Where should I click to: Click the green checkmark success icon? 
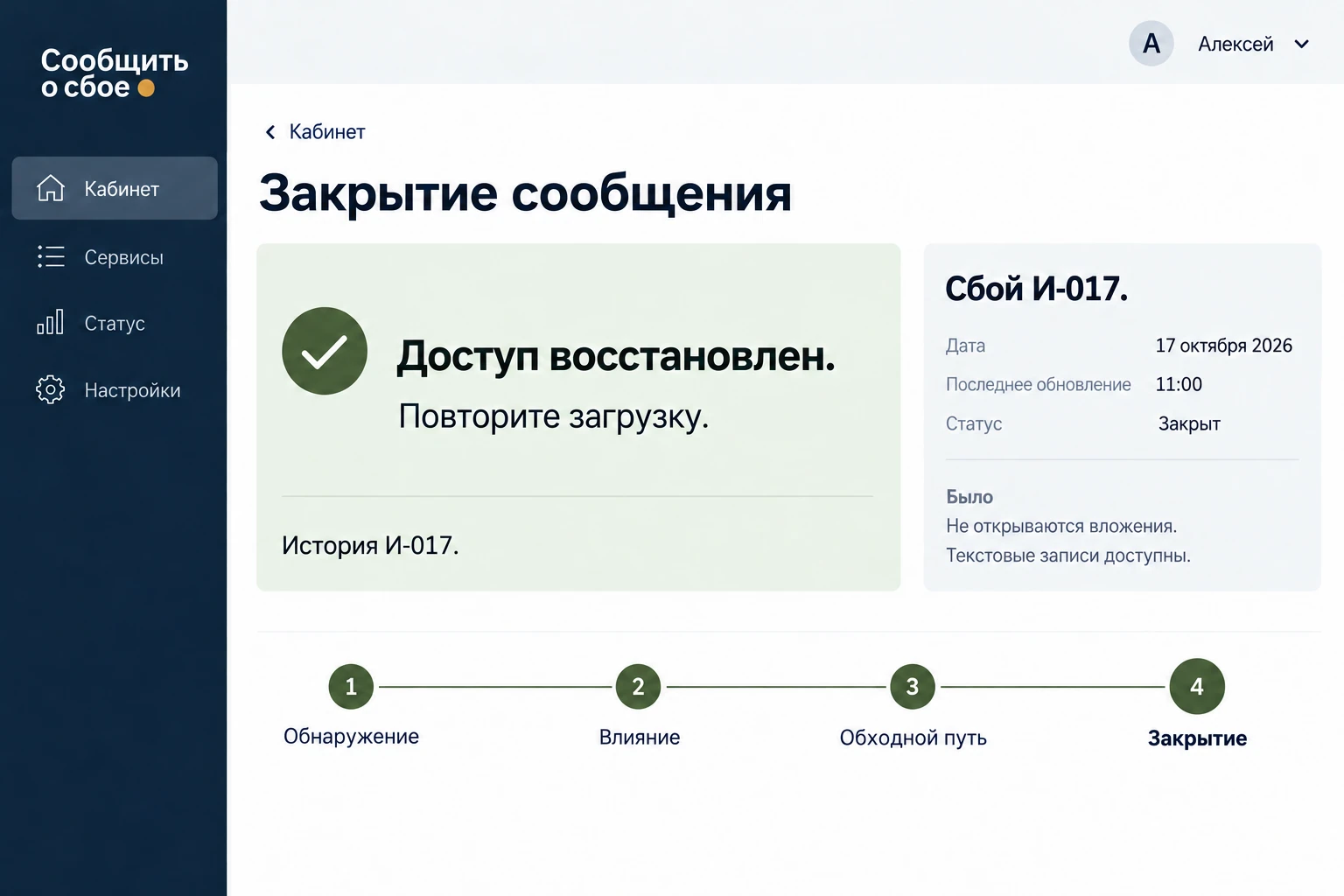(x=325, y=351)
